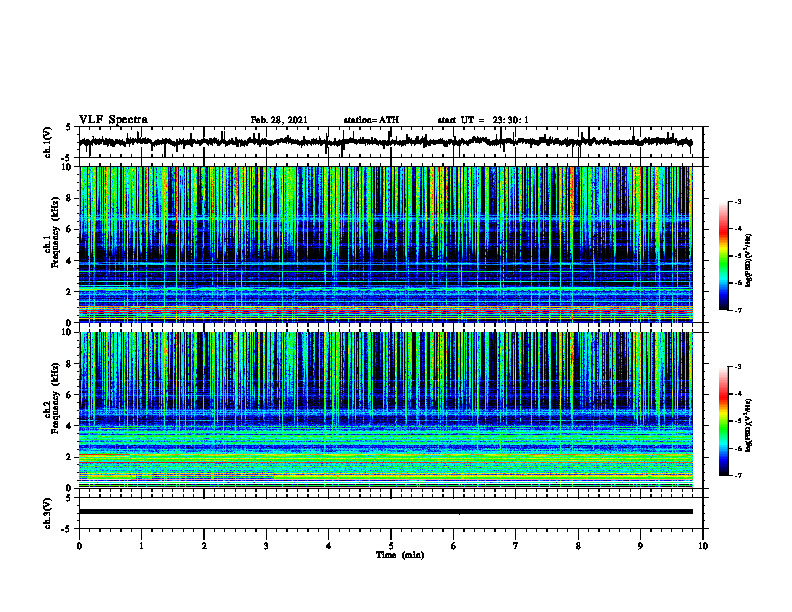Click the 'ch.3(V)' axis label
The width and height of the screenshot is (792, 612).
click(48, 514)
